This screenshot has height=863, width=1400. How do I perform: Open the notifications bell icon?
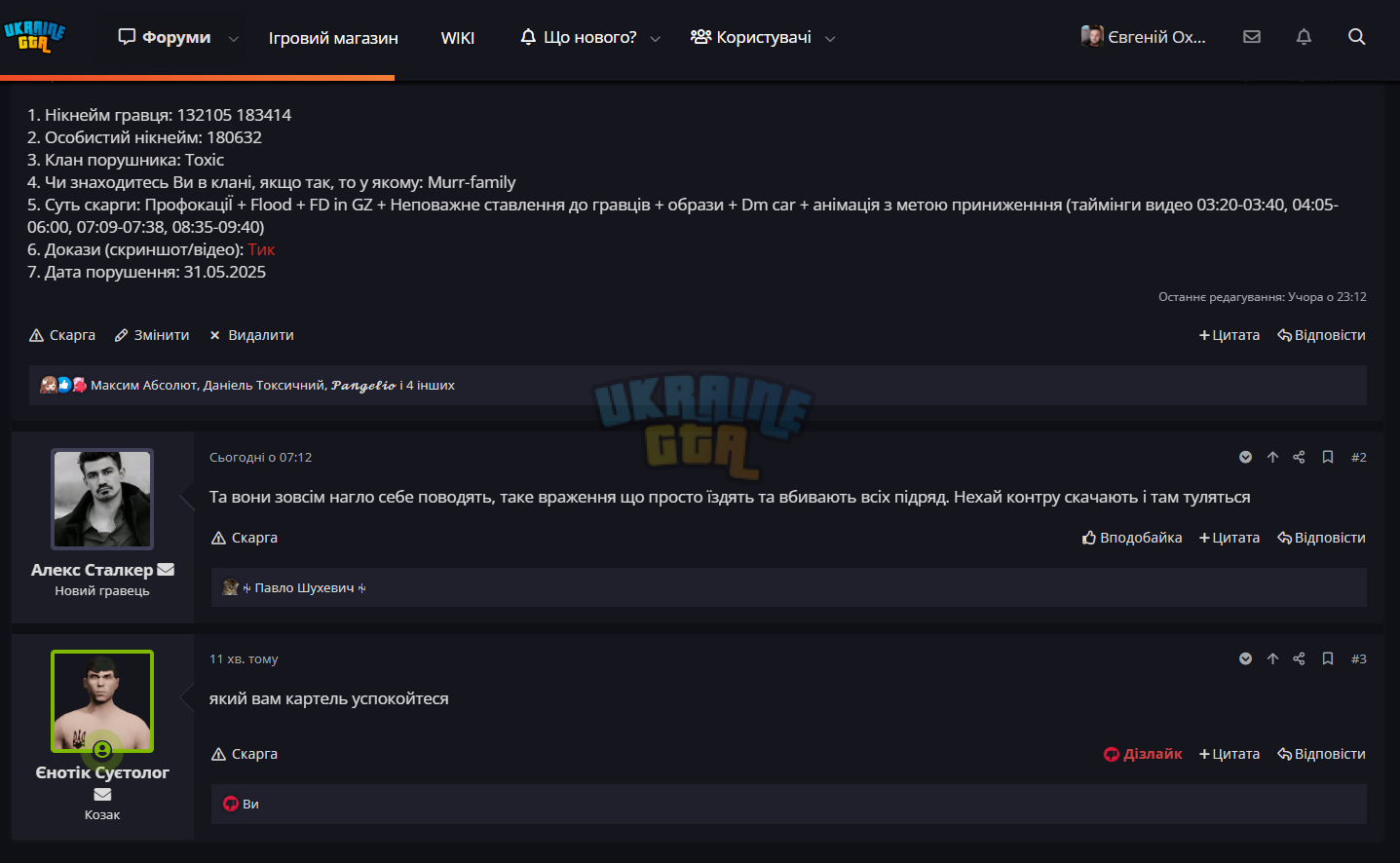tap(1304, 37)
